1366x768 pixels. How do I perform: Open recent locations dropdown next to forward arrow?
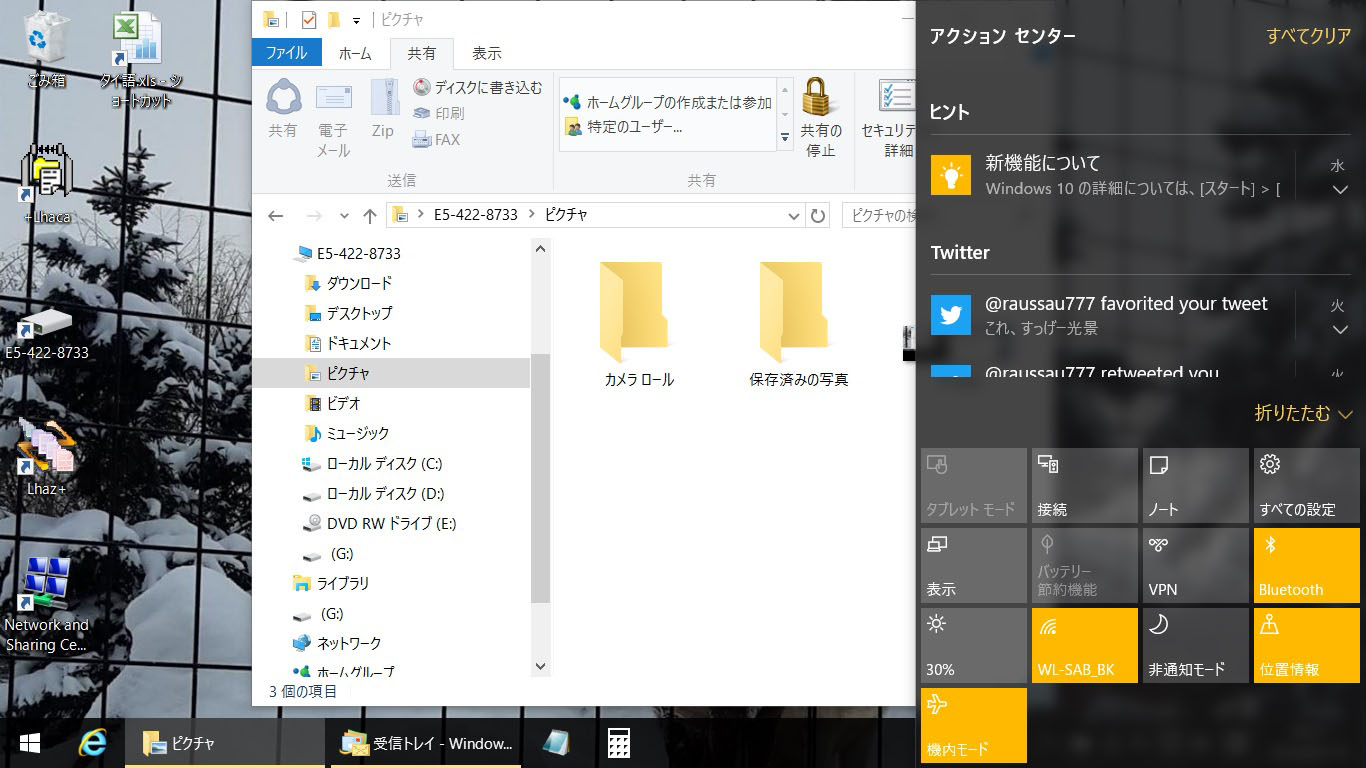pos(344,215)
